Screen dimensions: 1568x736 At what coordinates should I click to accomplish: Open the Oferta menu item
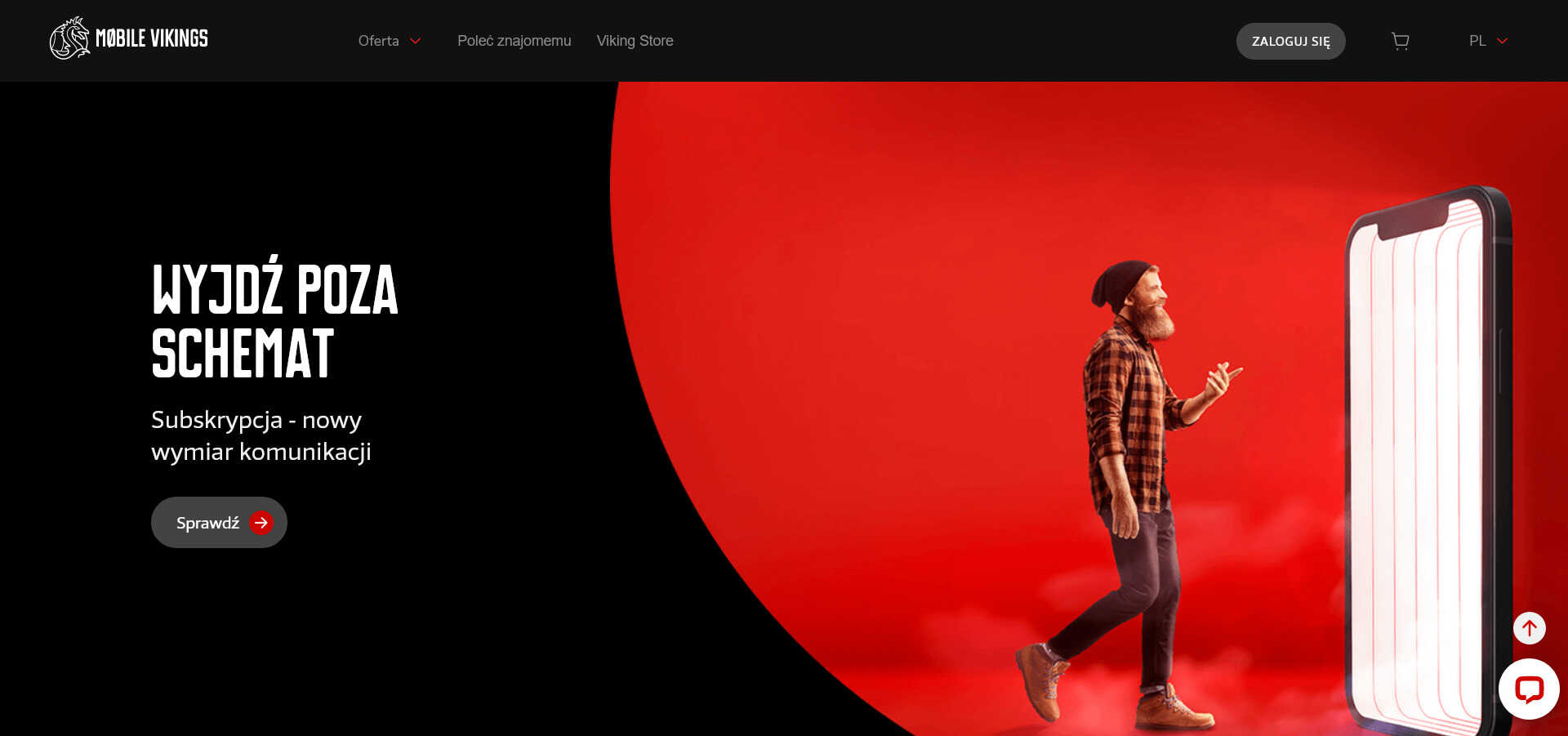(x=378, y=41)
